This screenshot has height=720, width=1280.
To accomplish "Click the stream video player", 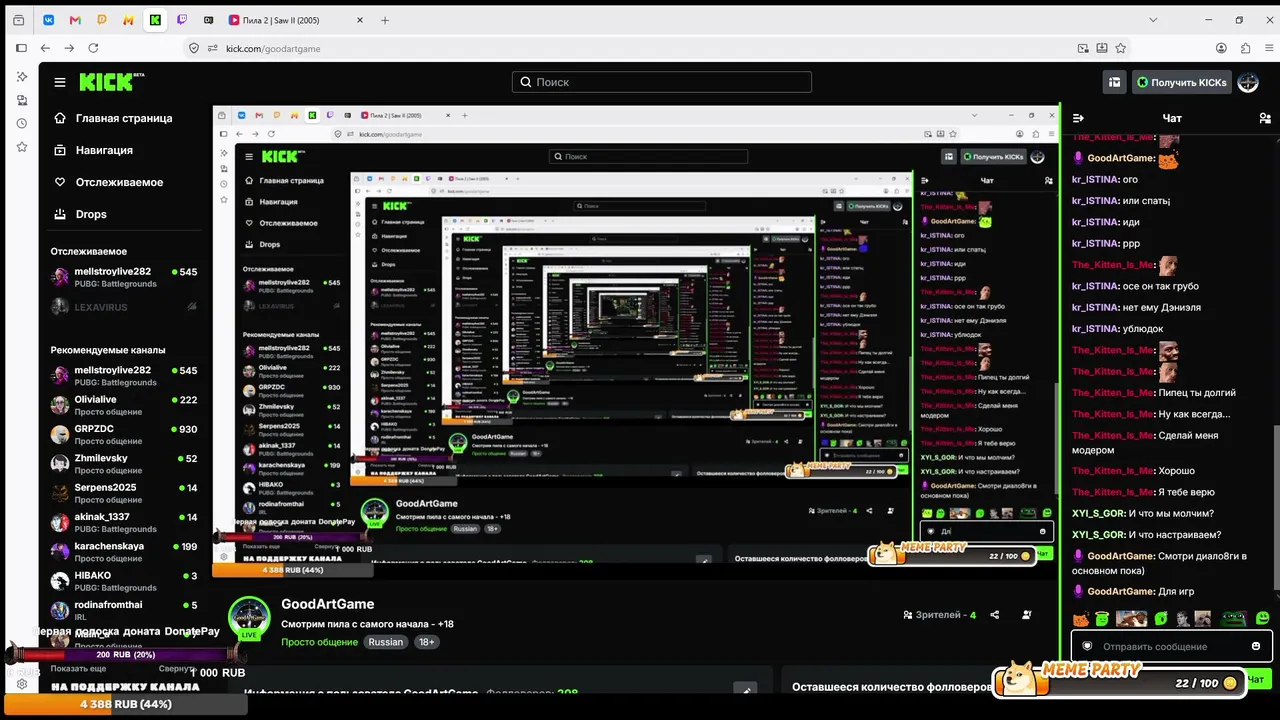I will 635,341.
